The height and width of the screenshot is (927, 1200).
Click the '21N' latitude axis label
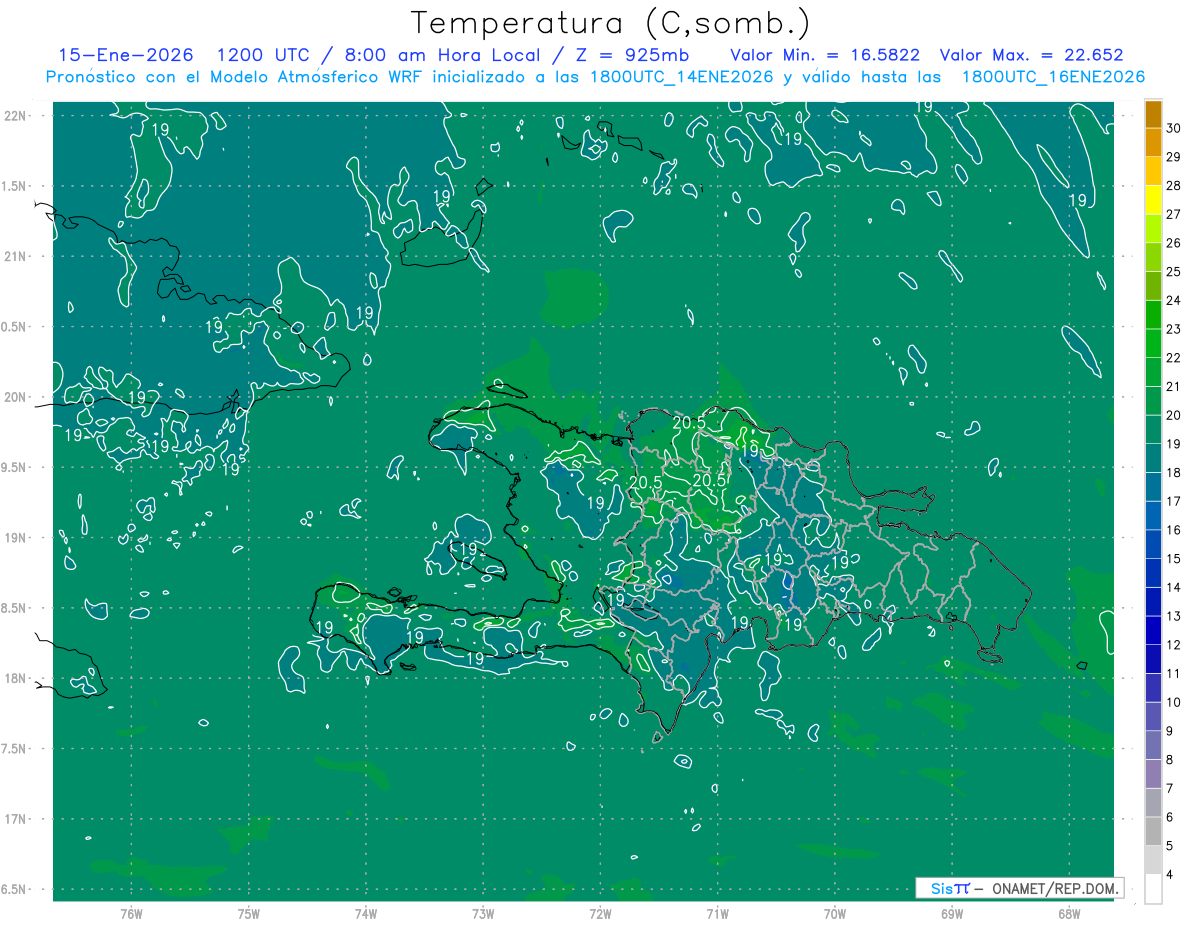coord(15,257)
